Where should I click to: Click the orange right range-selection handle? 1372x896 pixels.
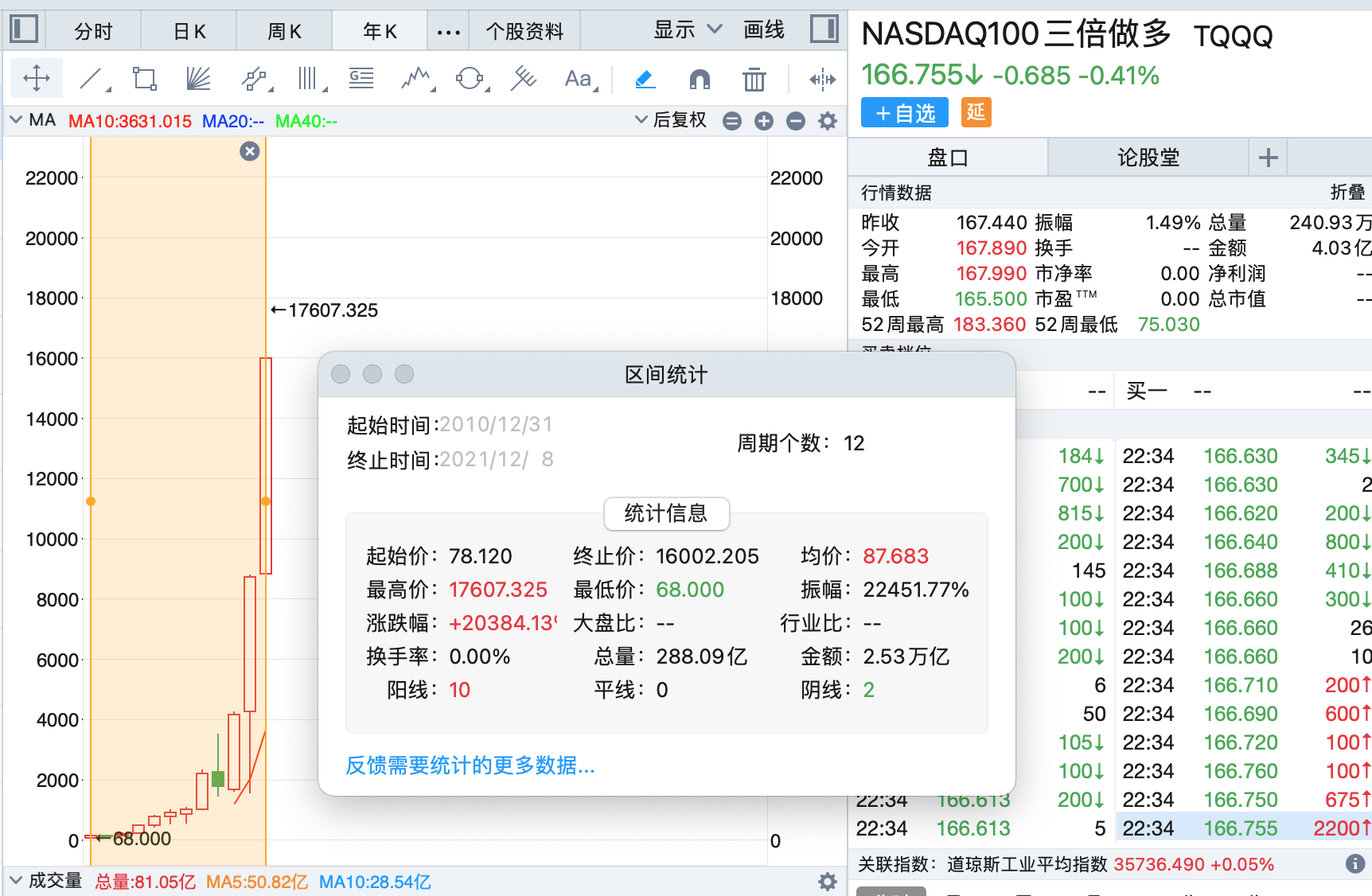tap(266, 501)
